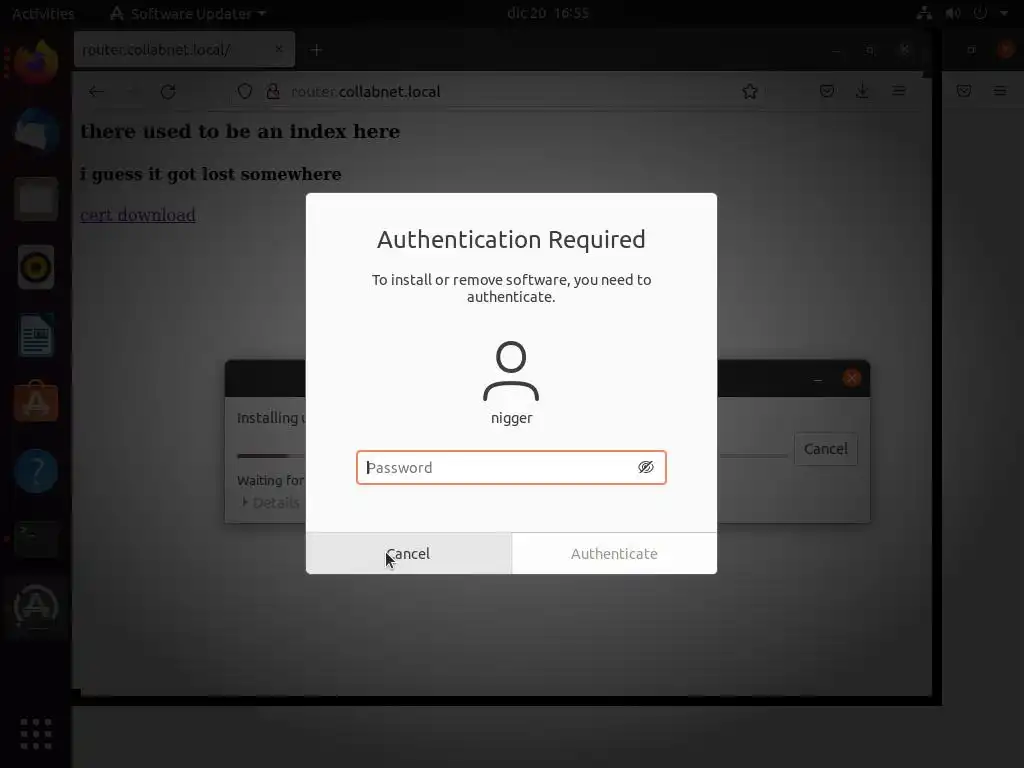This screenshot has width=1024, height=768.
Task: Open the Software Updater app menu
Action: [188, 13]
